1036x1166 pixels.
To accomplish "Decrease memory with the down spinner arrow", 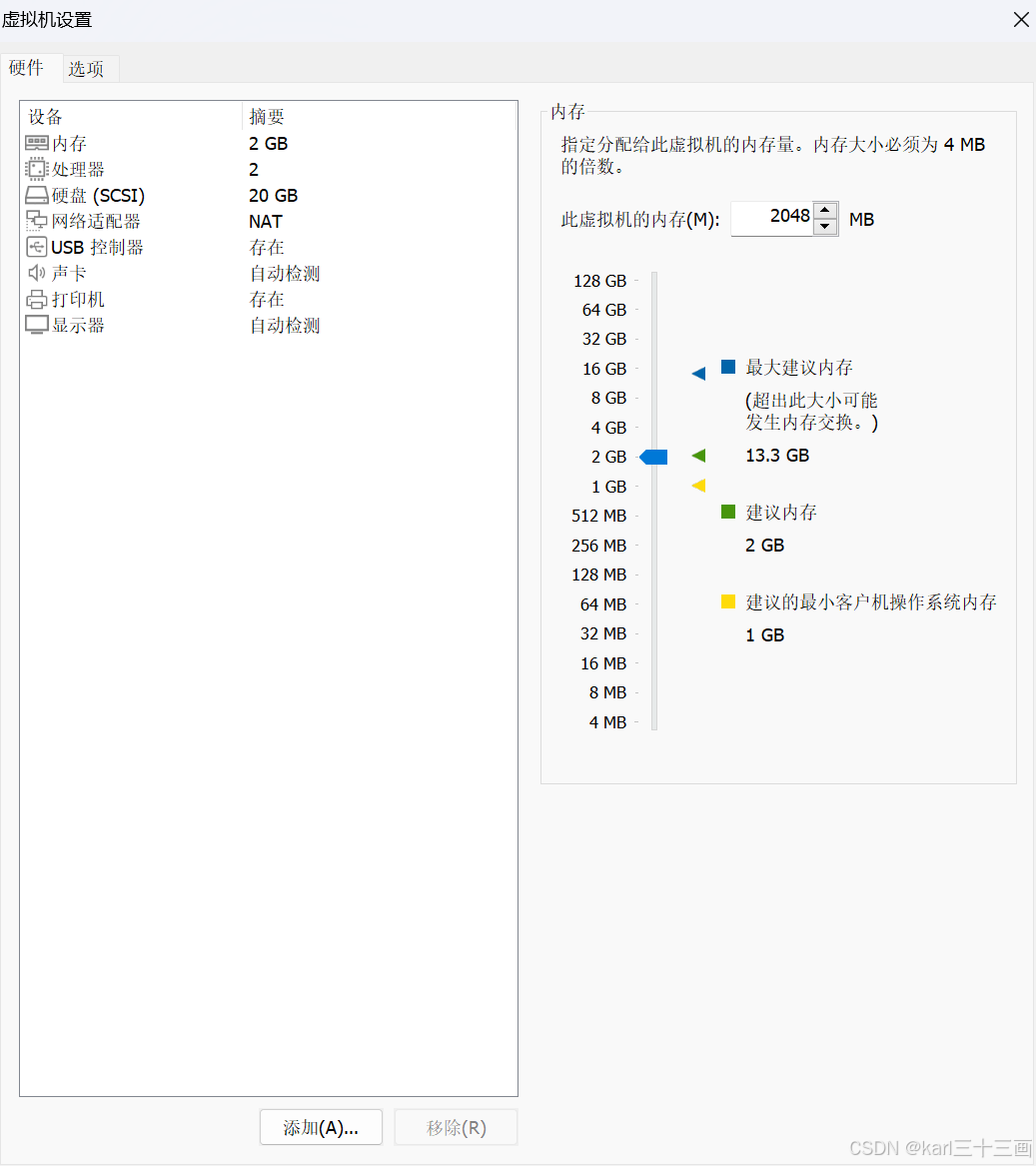I will (x=825, y=227).
